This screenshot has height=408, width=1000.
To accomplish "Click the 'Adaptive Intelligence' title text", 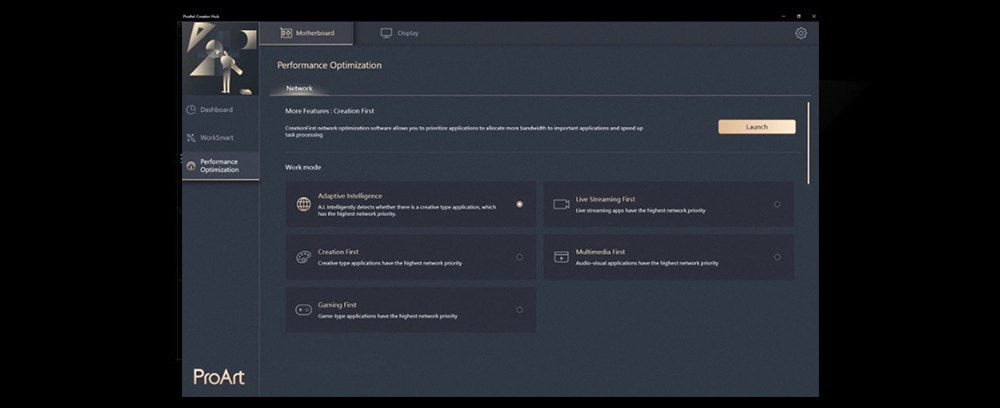I will pyautogui.click(x=350, y=196).
